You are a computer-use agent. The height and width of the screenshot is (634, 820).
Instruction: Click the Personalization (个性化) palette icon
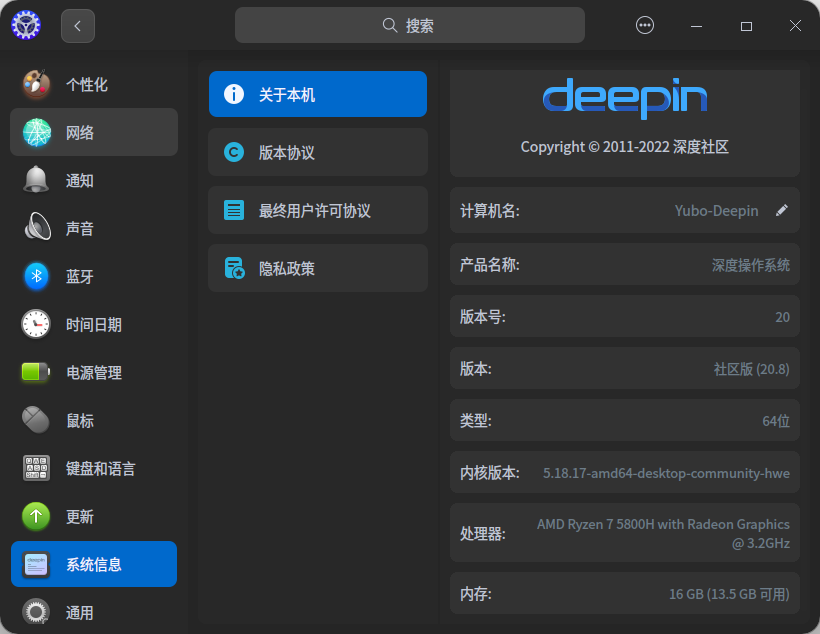tap(37, 85)
